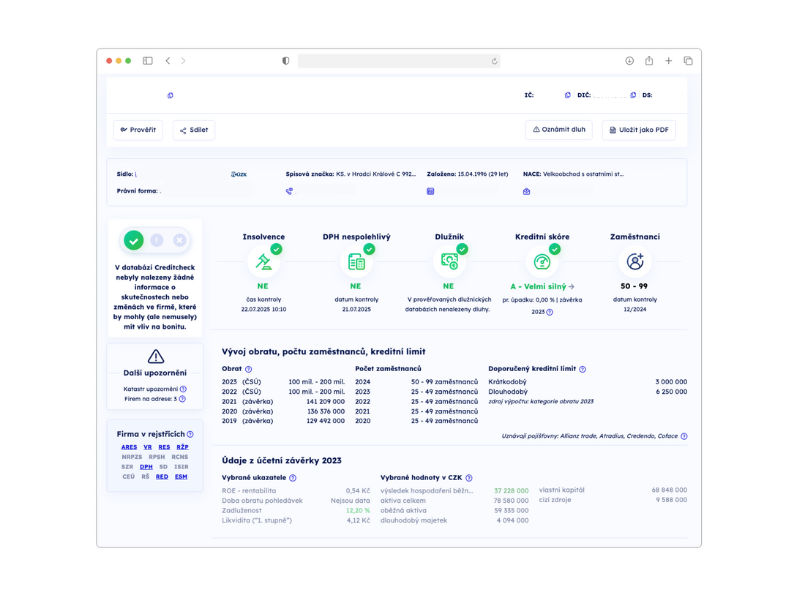This screenshot has width=800, height=600.
Task: Open the Kreditní skóre gauge icon
Action: click(x=542, y=262)
